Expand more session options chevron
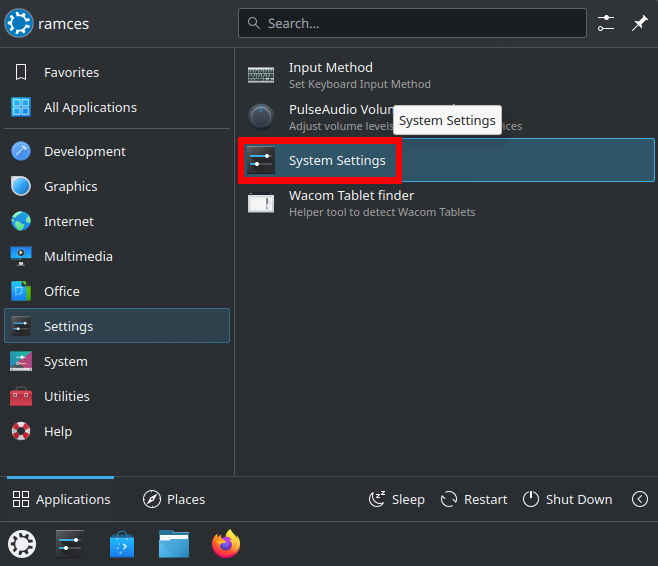 click(640, 499)
